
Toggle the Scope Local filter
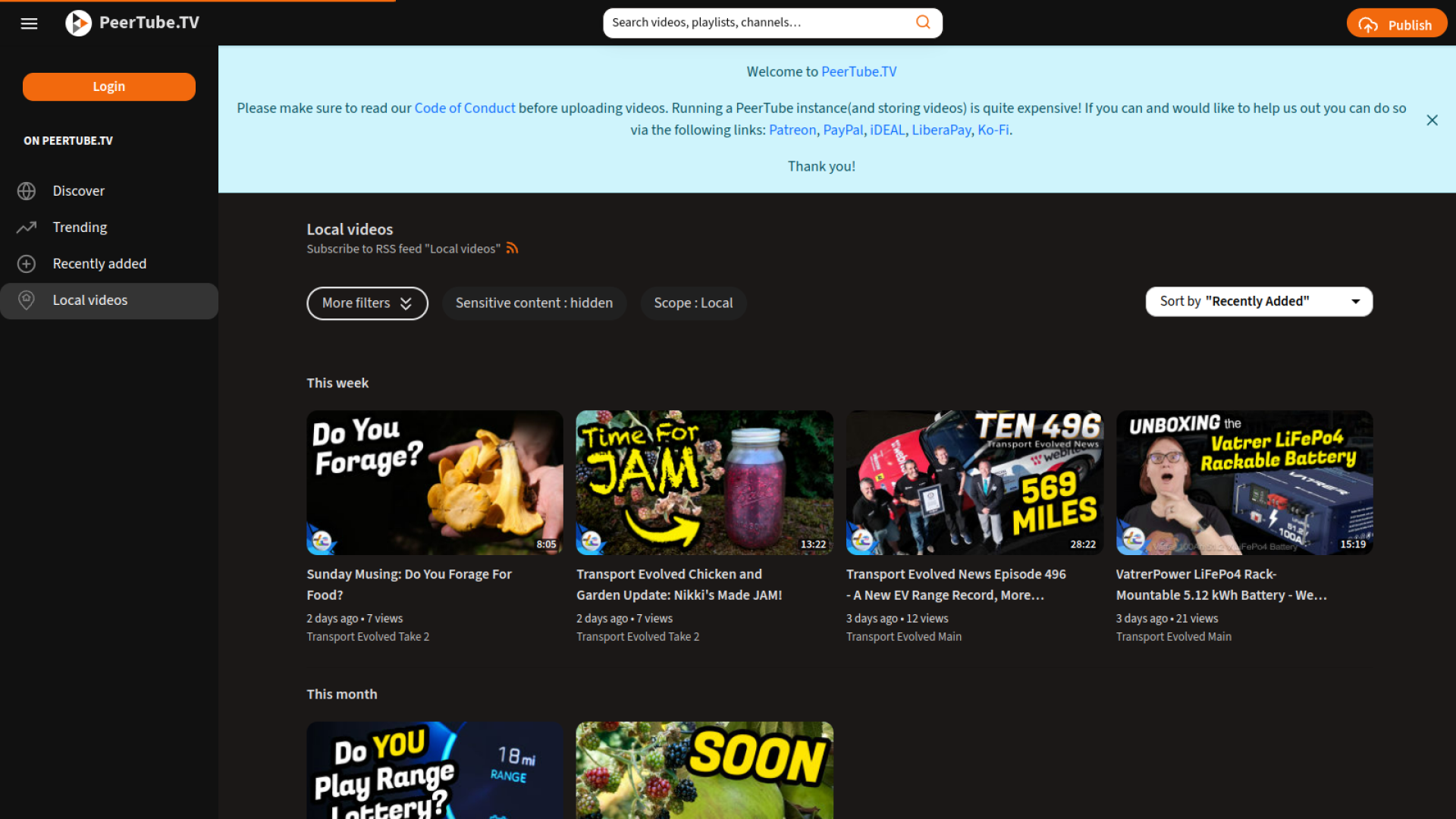point(692,303)
